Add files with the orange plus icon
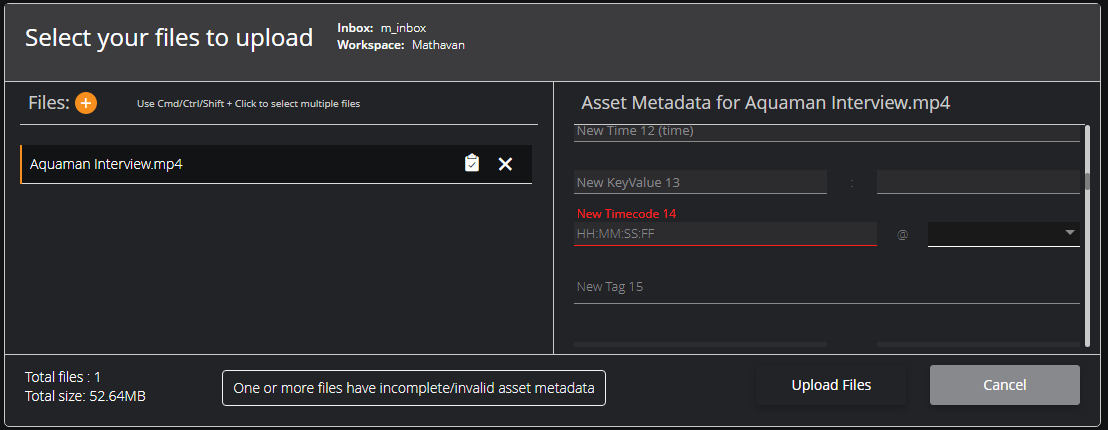1108x430 pixels. (86, 103)
